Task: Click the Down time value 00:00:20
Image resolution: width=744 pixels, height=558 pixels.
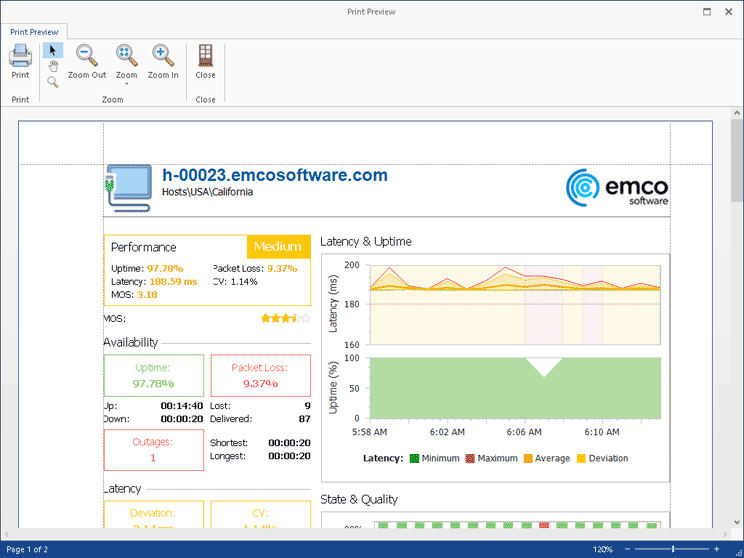Action: 182,419
